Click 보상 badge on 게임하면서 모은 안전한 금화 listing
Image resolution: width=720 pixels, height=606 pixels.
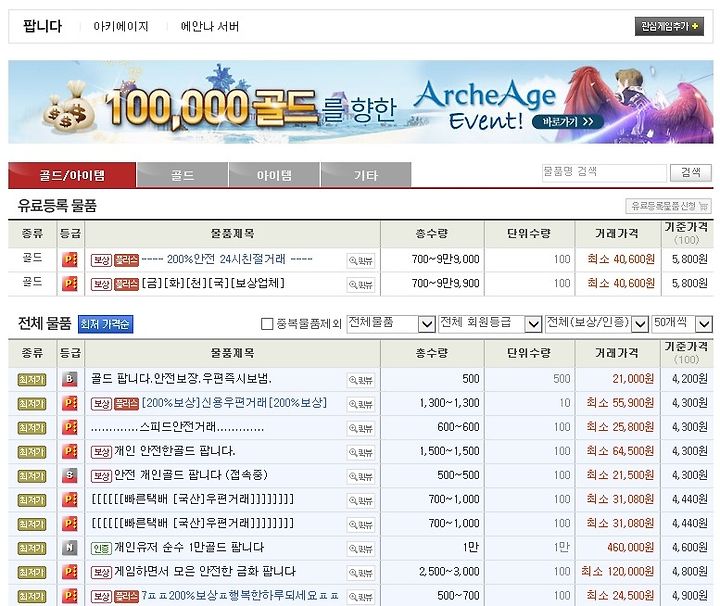click(x=101, y=572)
